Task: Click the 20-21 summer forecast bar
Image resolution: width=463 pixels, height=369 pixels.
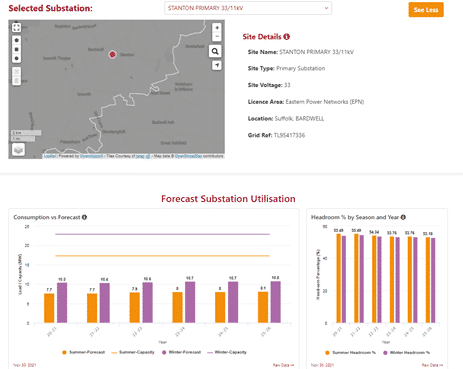Action: 49,308
